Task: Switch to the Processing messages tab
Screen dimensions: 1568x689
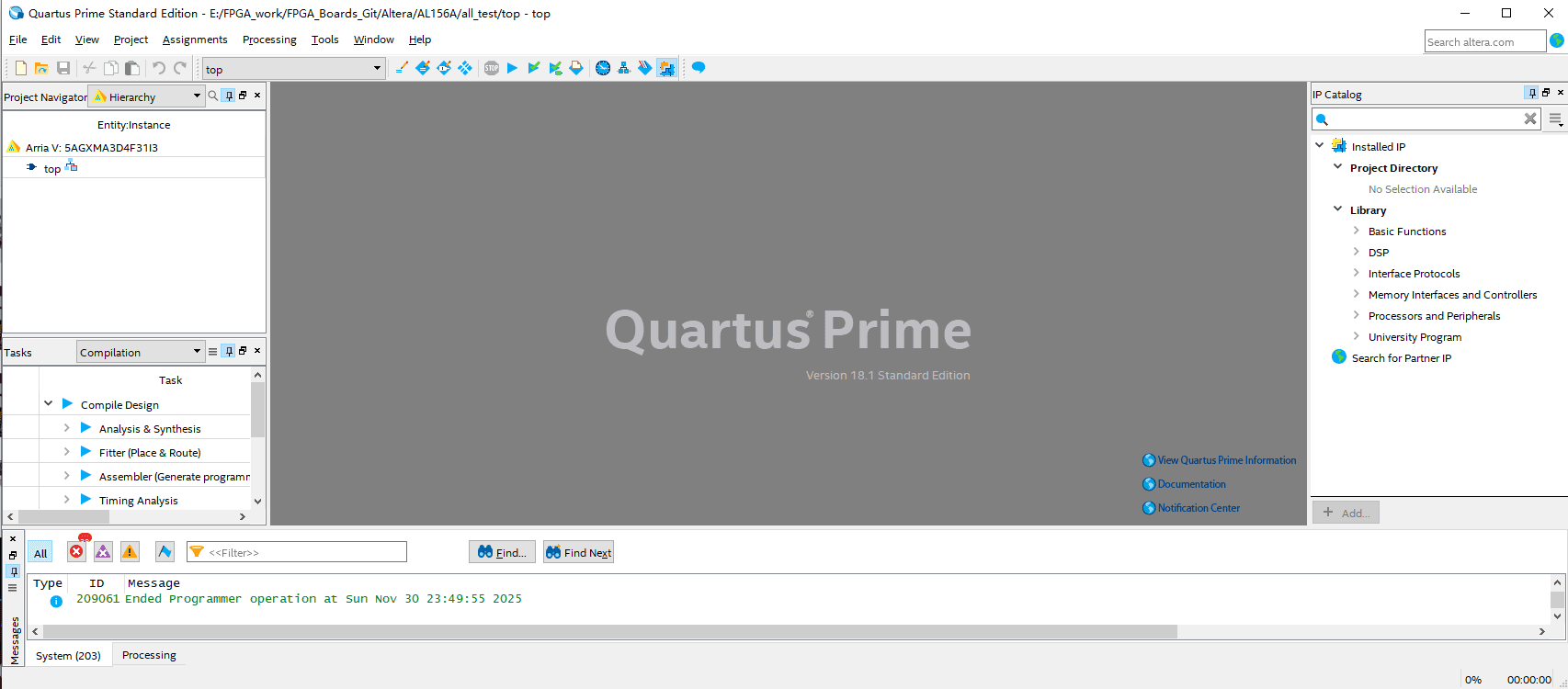Action: 149,655
